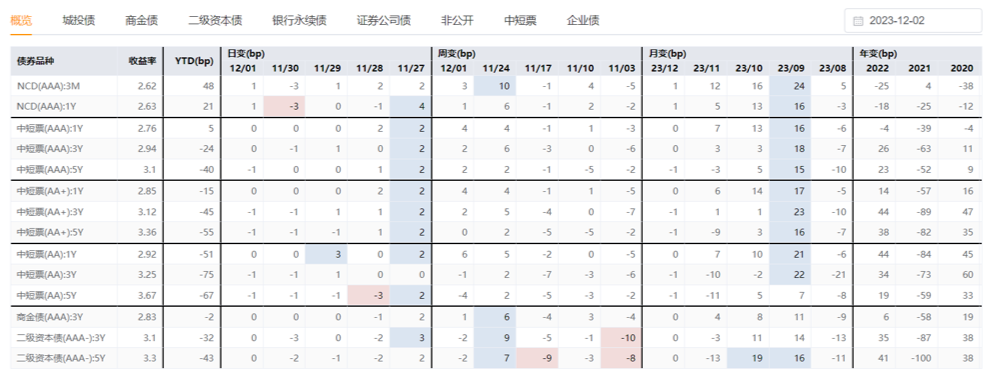Click the 日变(bp) group header
This screenshot has height=380, width=995.
[246, 54]
